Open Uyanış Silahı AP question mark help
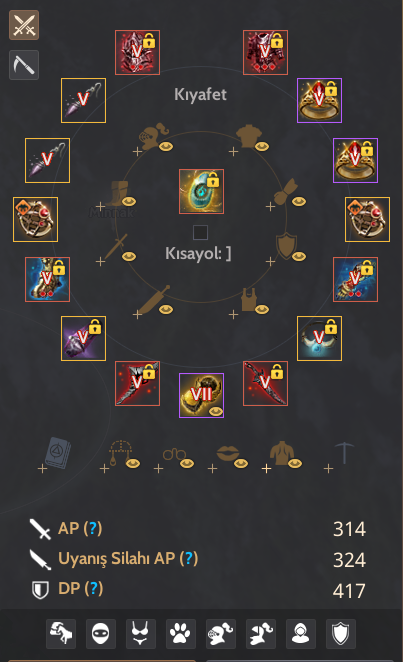The height and width of the screenshot is (662, 403). (x=189, y=558)
